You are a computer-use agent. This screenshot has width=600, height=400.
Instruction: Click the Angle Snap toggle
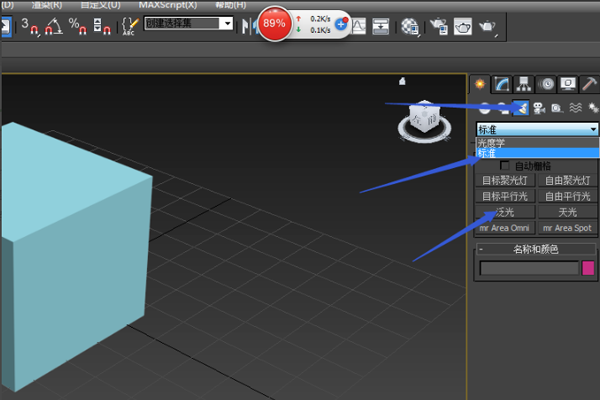click(54, 26)
